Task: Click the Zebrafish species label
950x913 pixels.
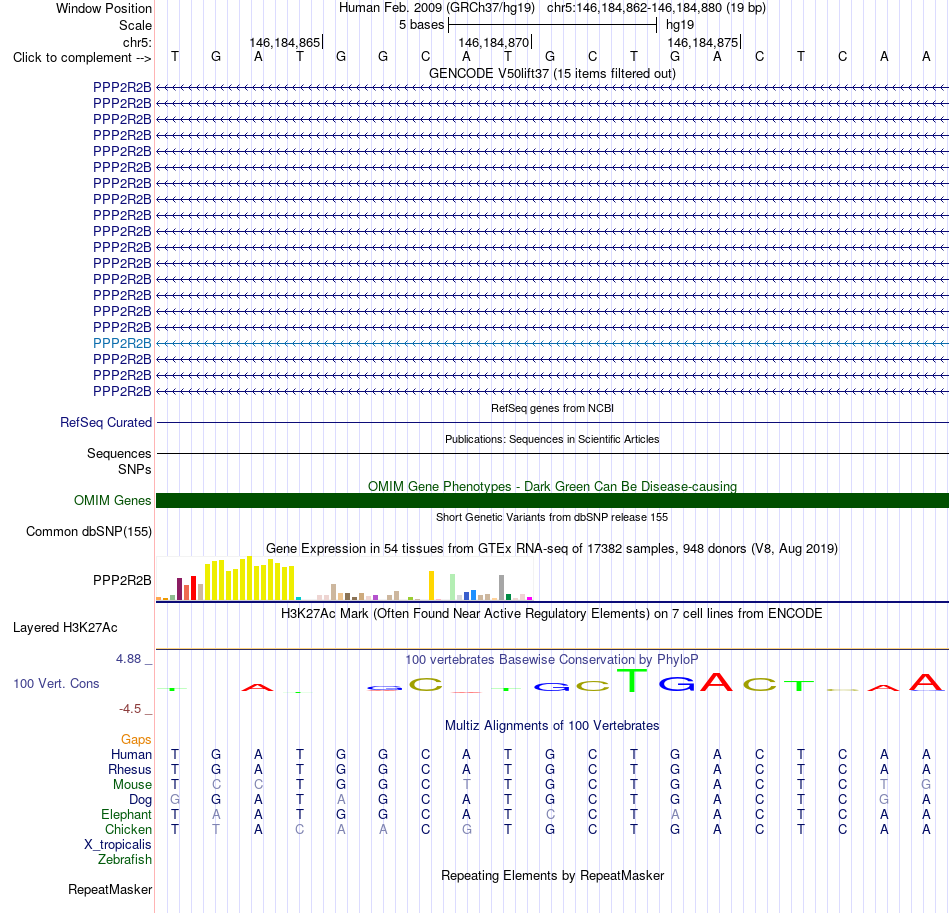Action: [125, 860]
